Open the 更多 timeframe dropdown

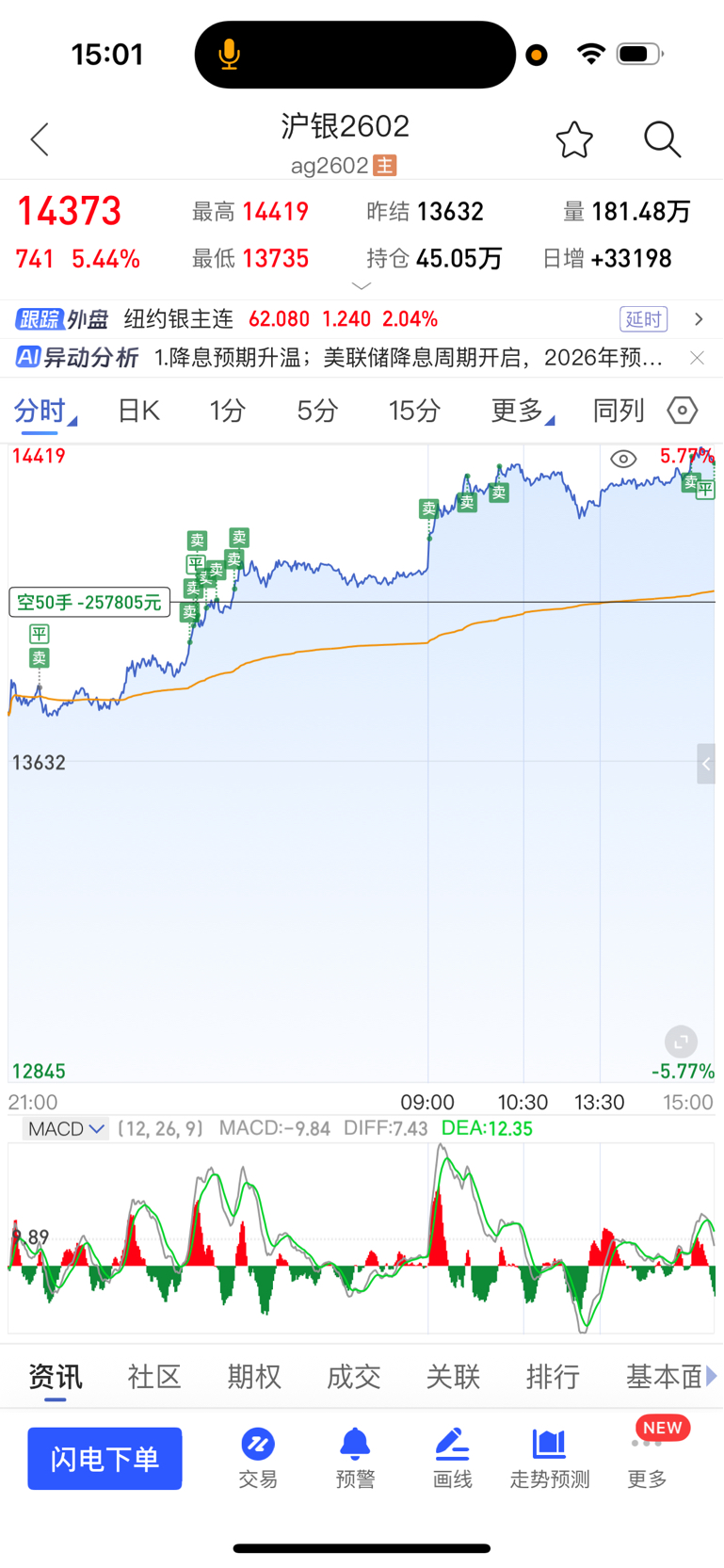click(522, 411)
